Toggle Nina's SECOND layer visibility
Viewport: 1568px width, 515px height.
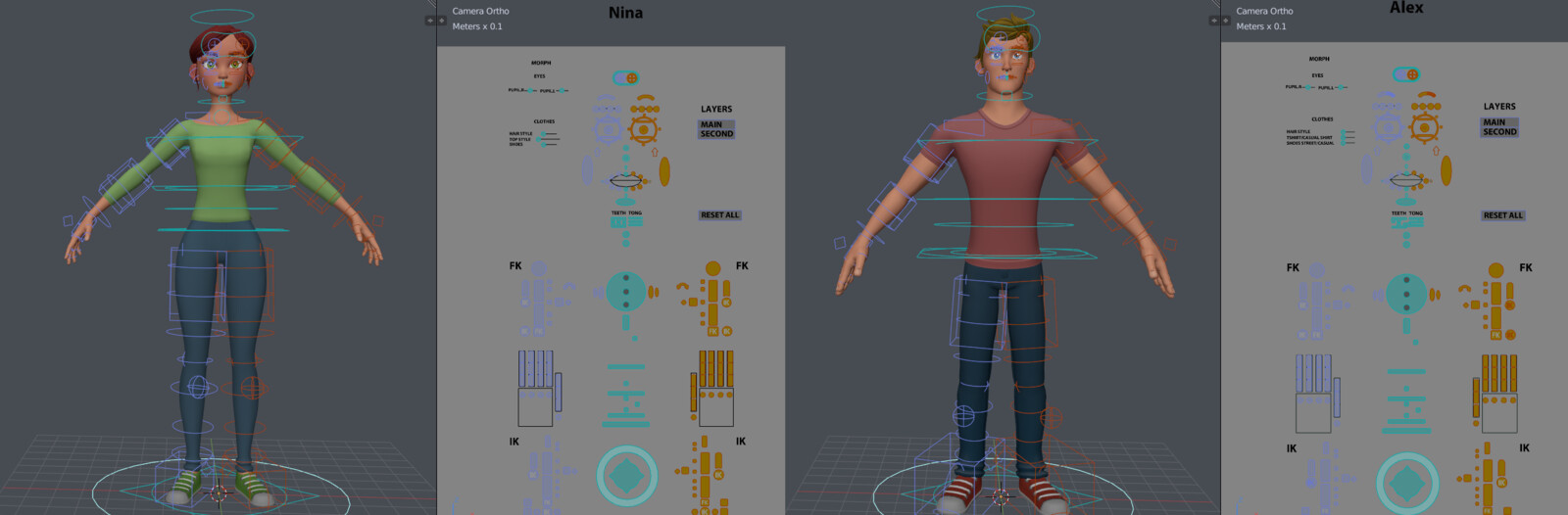716,134
